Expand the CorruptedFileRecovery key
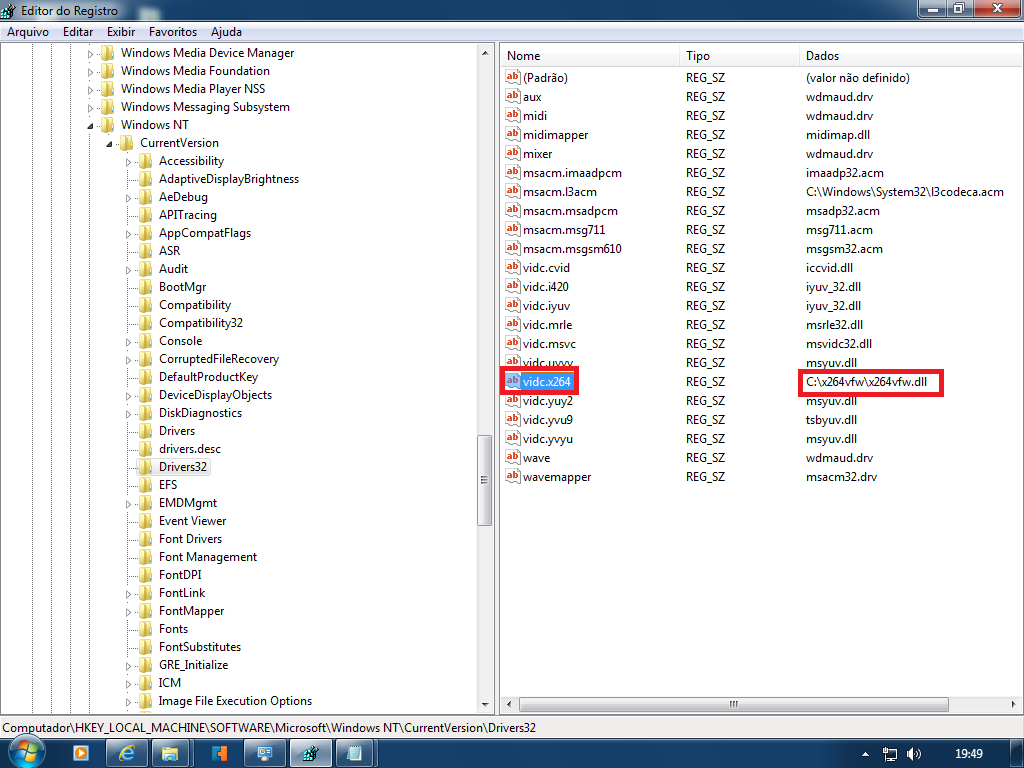Screen dimensions: 1024x768 click(x=128, y=360)
